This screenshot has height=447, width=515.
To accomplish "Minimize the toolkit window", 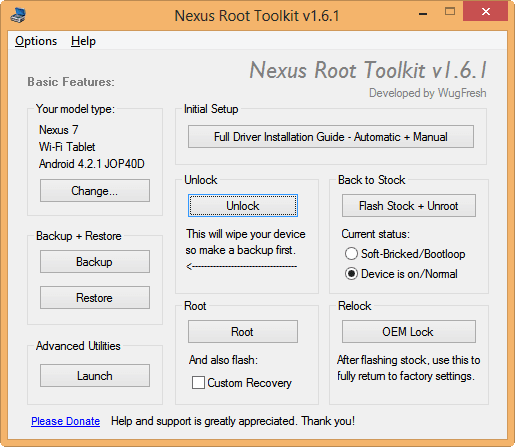I will [423, 14].
